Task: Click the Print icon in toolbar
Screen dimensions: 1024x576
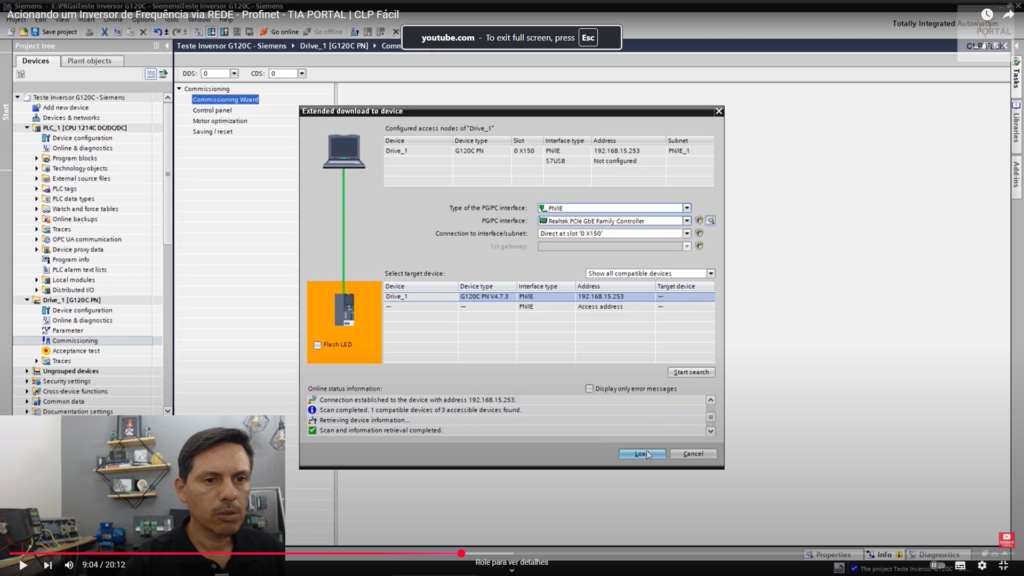Action: coord(89,31)
